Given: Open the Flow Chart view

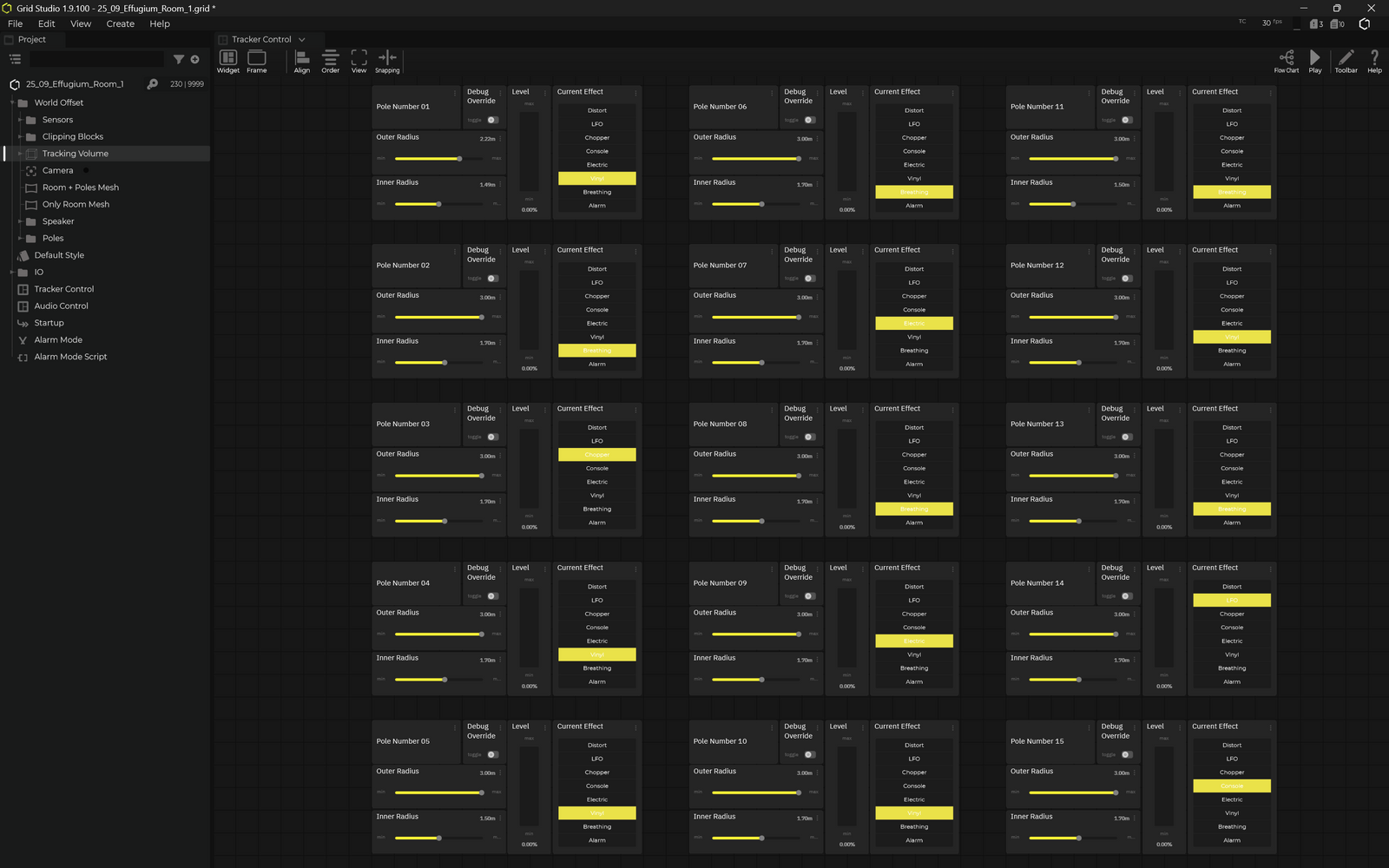Looking at the screenshot, I should click(x=1286, y=58).
